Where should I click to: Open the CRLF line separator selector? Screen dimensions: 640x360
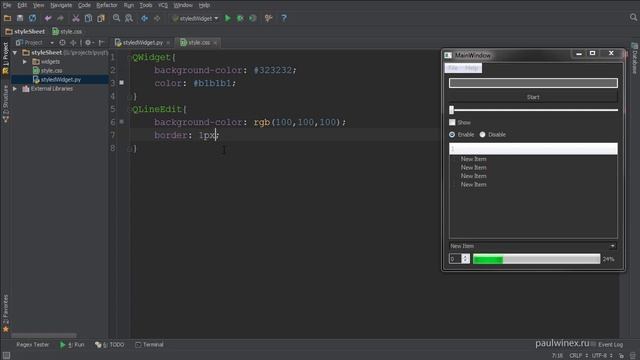coord(578,356)
